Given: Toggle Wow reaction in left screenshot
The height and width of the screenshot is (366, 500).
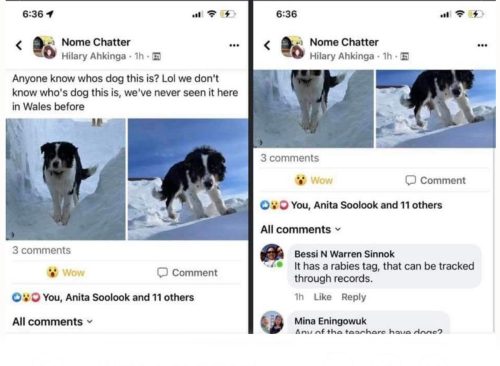Looking at the screenshot, I should pyautogui.click(x=66, y=273).
